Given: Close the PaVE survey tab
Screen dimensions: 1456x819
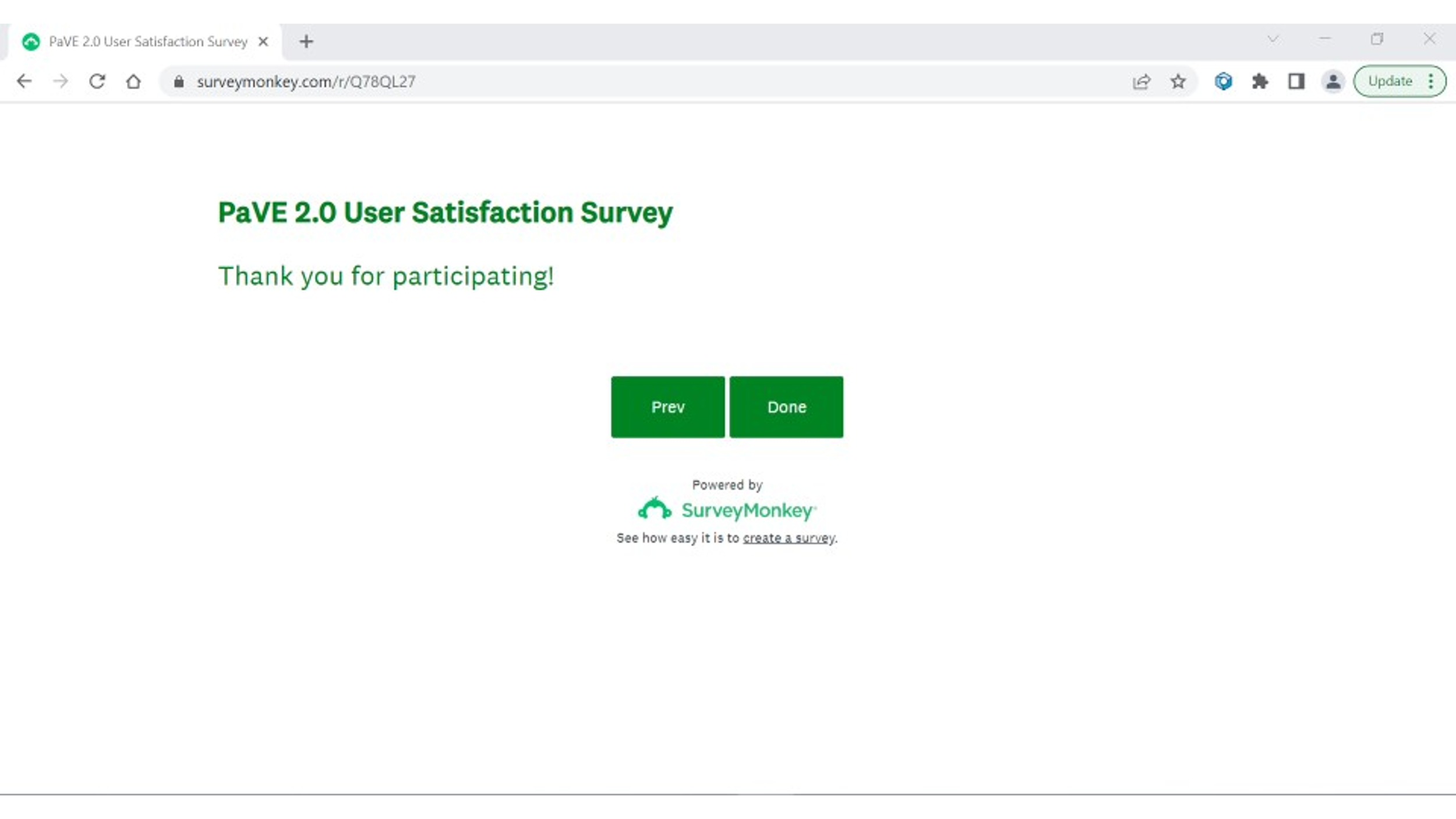Looking at the screenshot, I should [x=263, y=41].
